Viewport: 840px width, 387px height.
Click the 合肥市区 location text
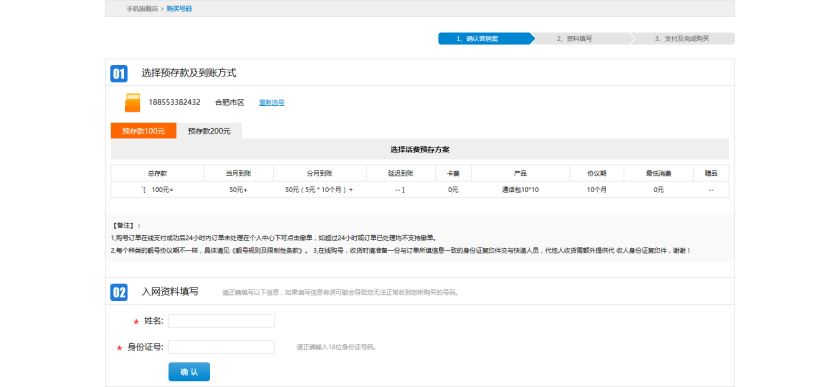click(x=229, y=102)
